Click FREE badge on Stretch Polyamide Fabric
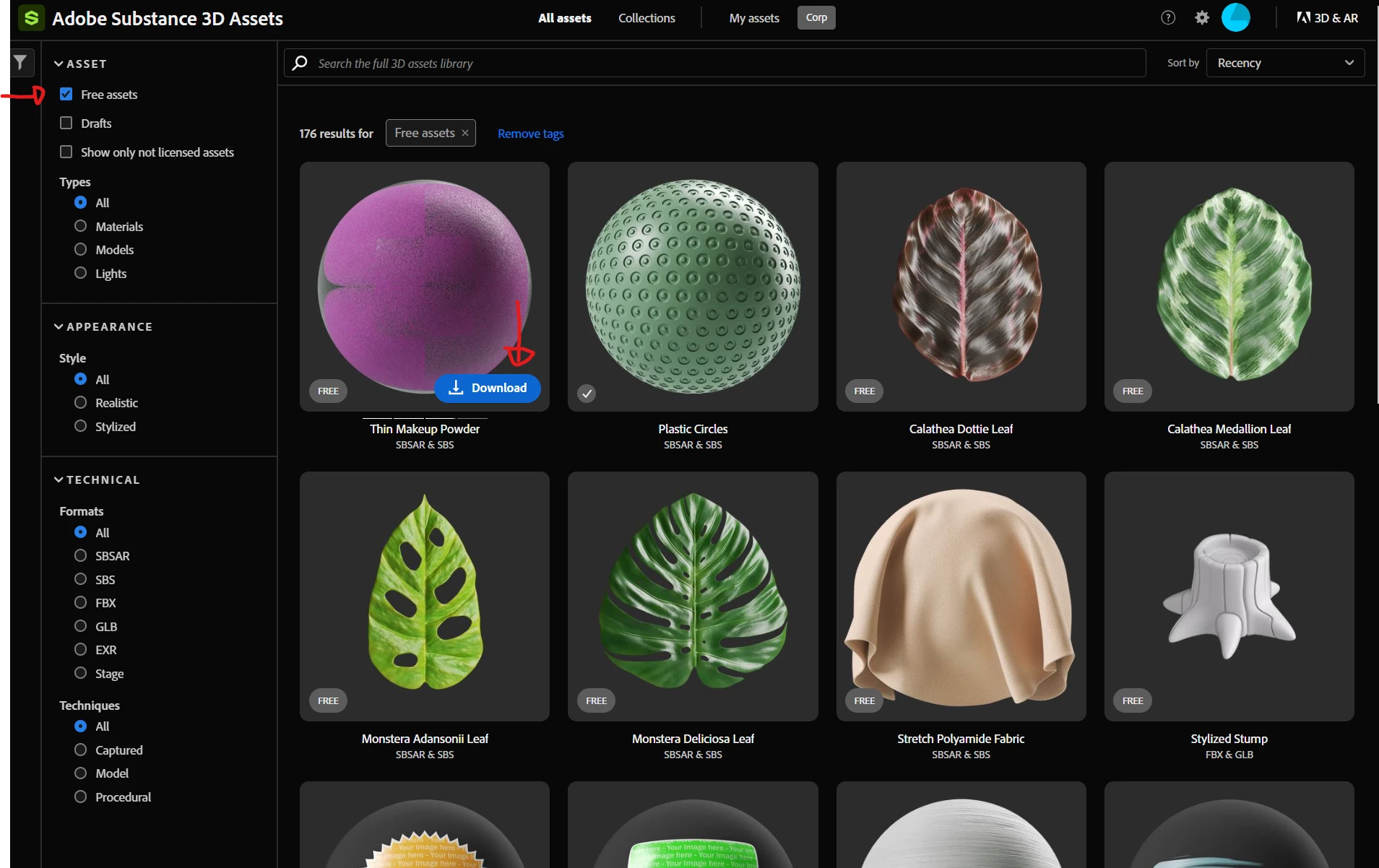Screen dimensions: 1379x868 865,700
